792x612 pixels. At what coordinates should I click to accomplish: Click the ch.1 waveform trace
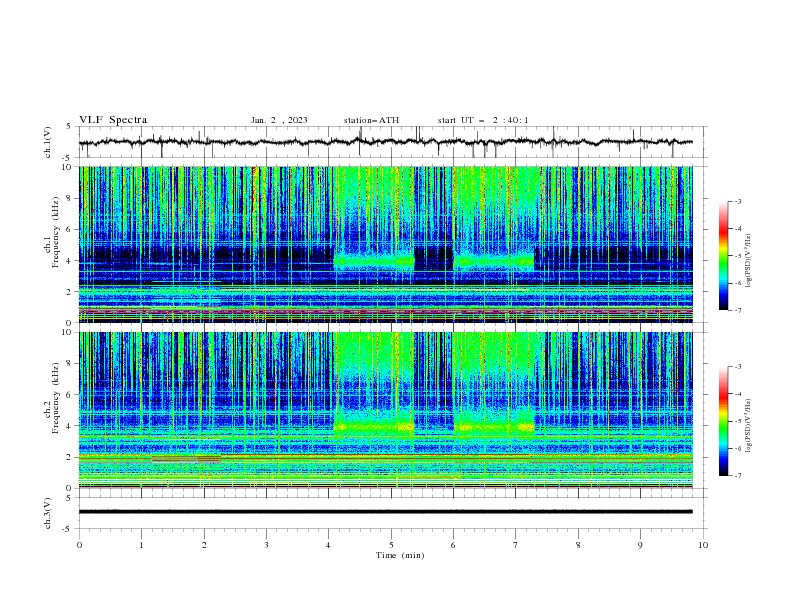tap(385, 142)
